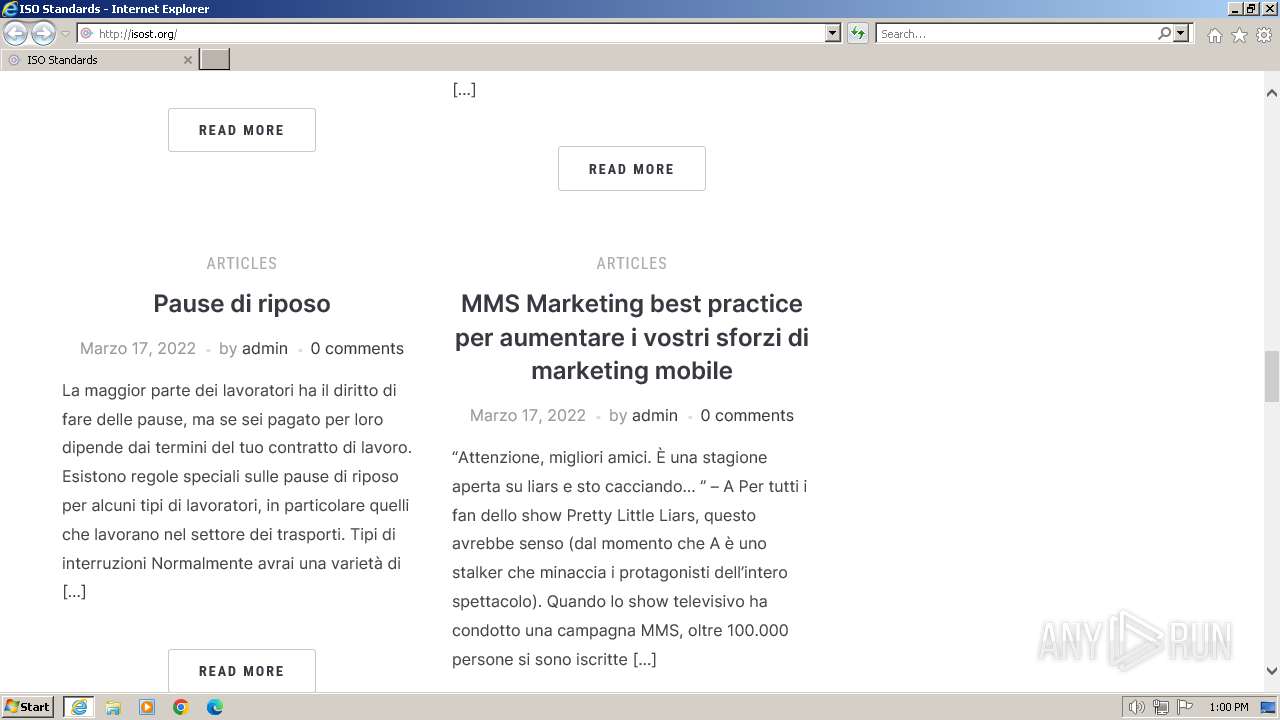The width and height of the screenshot is (1280, 720).
Task: Open the network icon in system tray
Action: 1161,707
